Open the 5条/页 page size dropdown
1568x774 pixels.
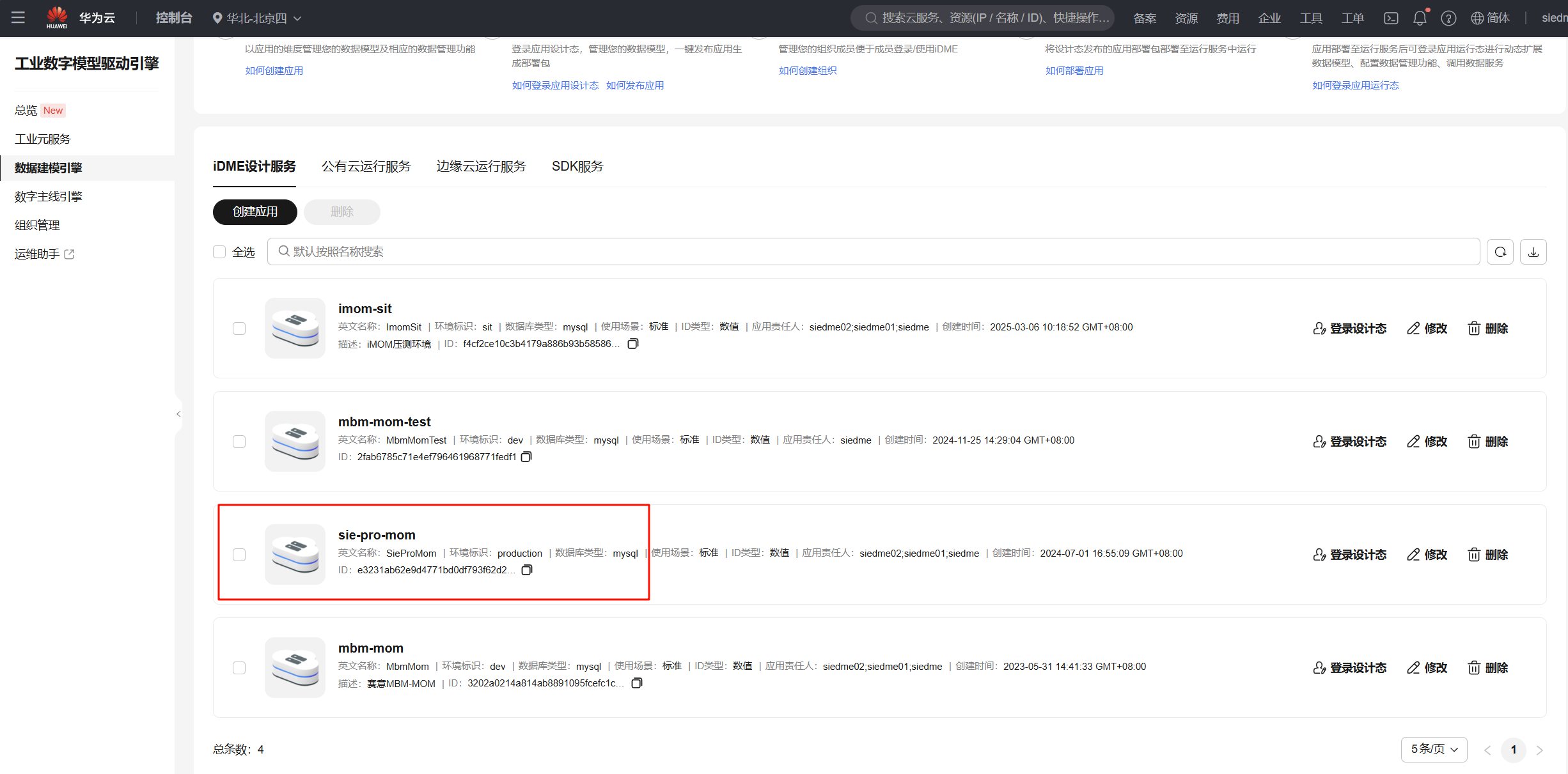pos(1434,749)
